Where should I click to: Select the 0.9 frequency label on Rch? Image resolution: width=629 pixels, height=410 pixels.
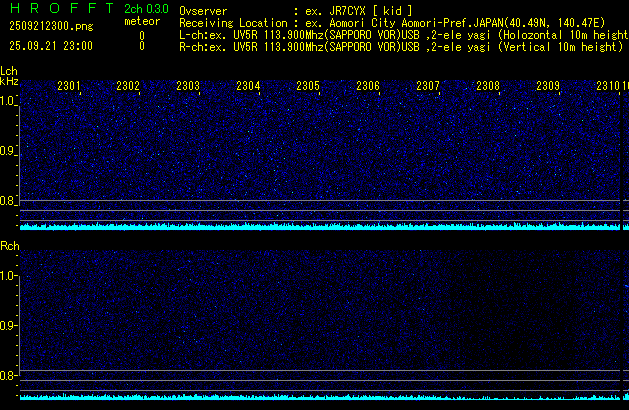[8, 326]
